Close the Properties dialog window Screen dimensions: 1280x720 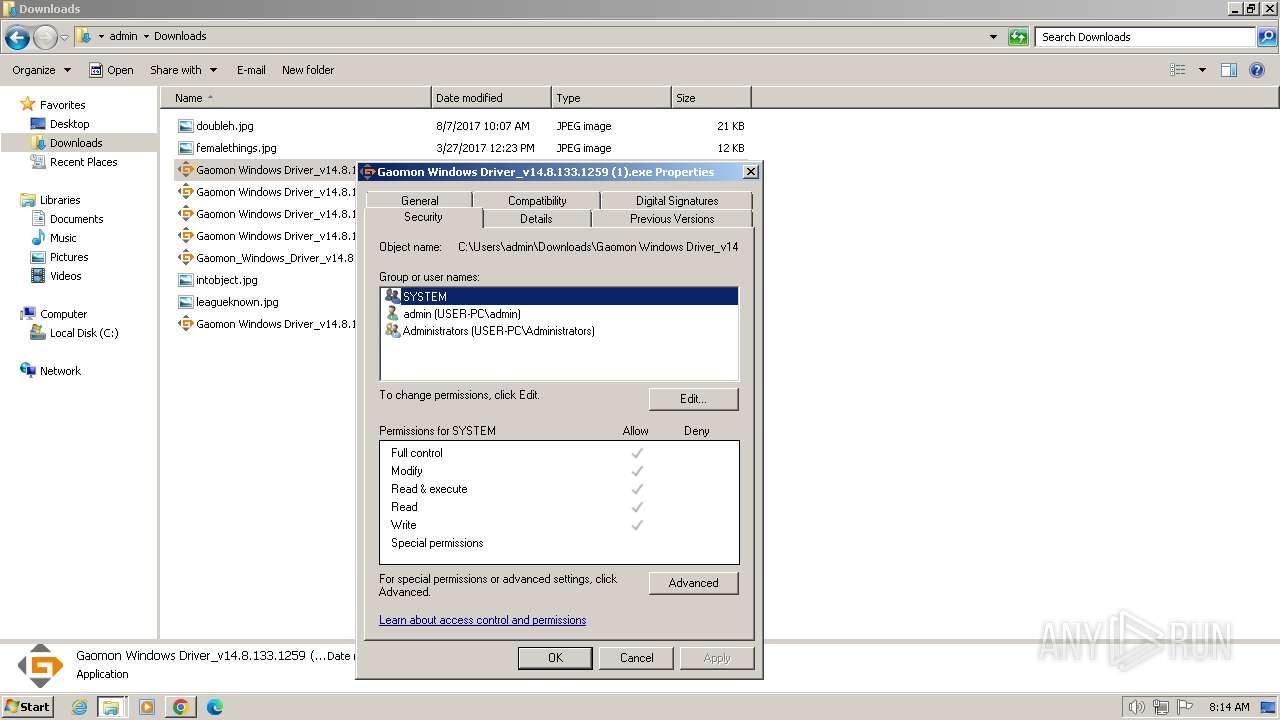[750, 172]
